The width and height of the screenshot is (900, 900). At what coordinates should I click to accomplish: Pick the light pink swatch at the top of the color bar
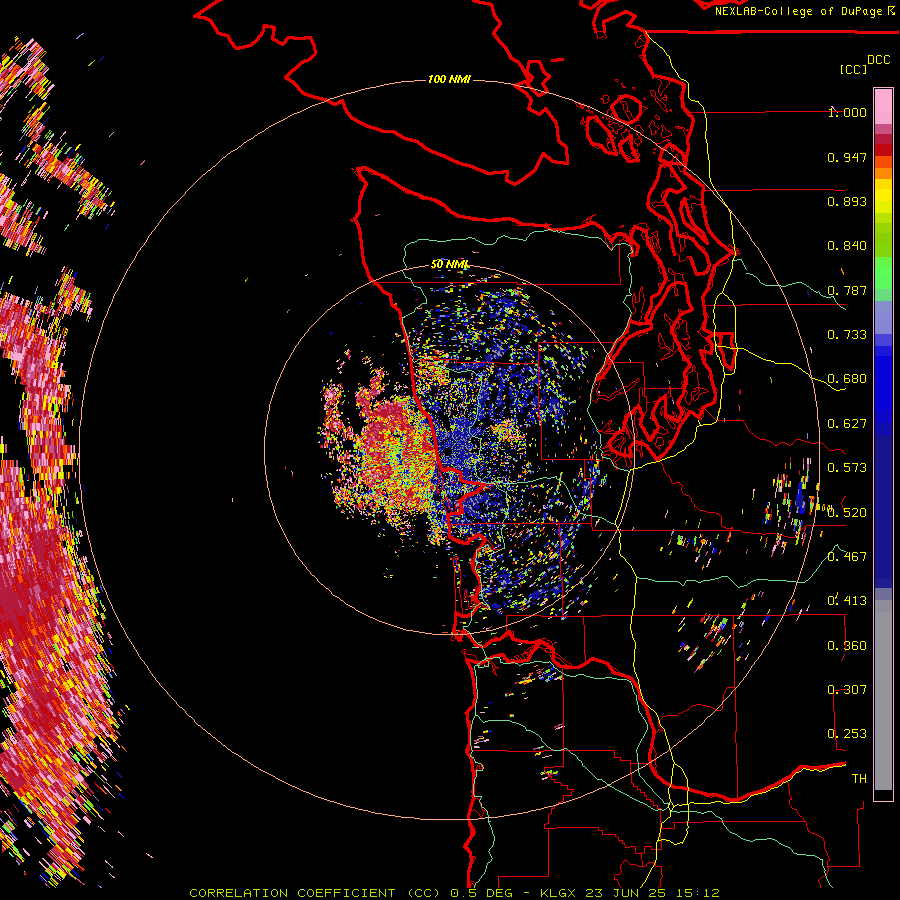[883, 107]
